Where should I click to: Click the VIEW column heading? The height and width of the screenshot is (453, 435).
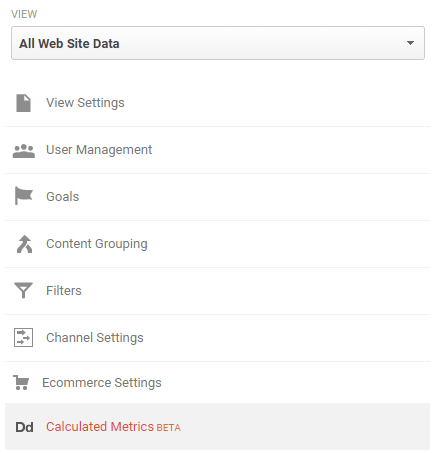(x=24, y=14)
